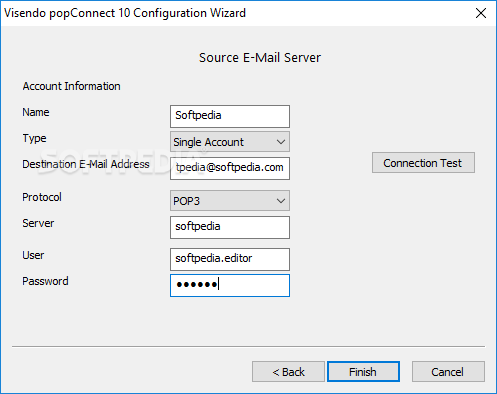Click the Name label
Viewport: 497px width, 394px height.
36,112
